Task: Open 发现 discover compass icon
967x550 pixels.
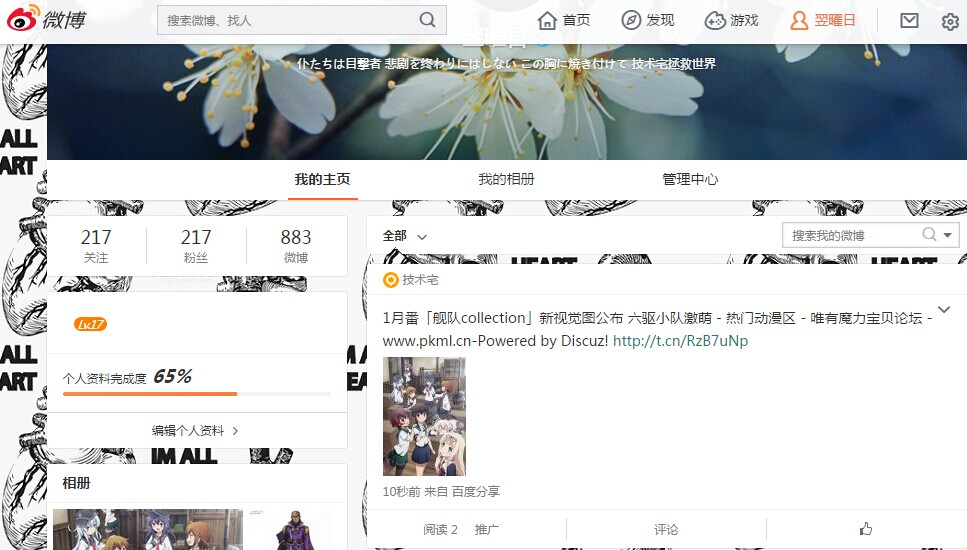Action: coord(647,20)
